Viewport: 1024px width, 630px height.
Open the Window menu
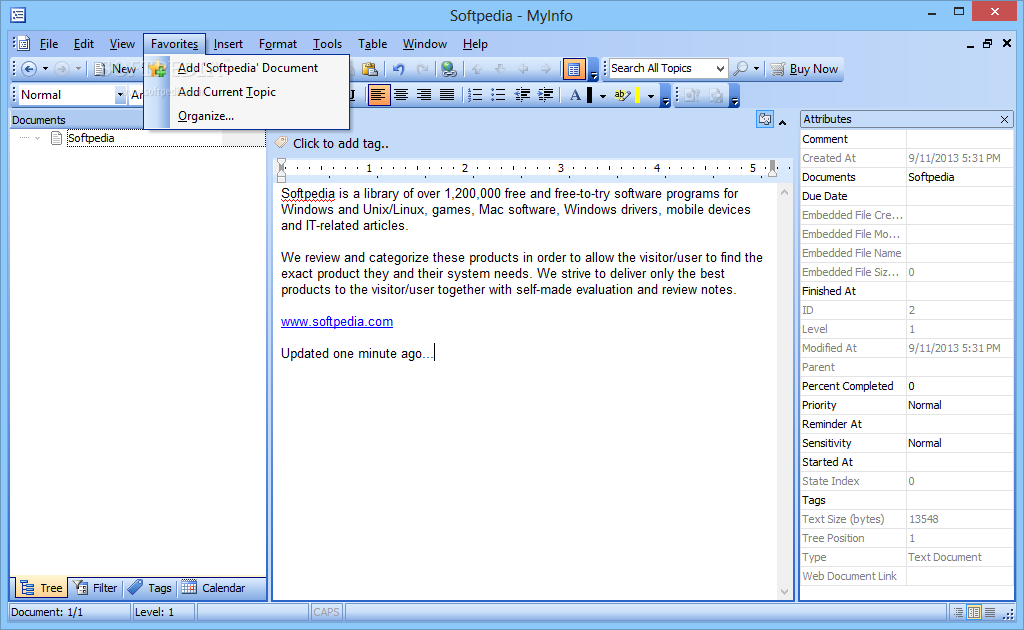click(x=424, y=44)
